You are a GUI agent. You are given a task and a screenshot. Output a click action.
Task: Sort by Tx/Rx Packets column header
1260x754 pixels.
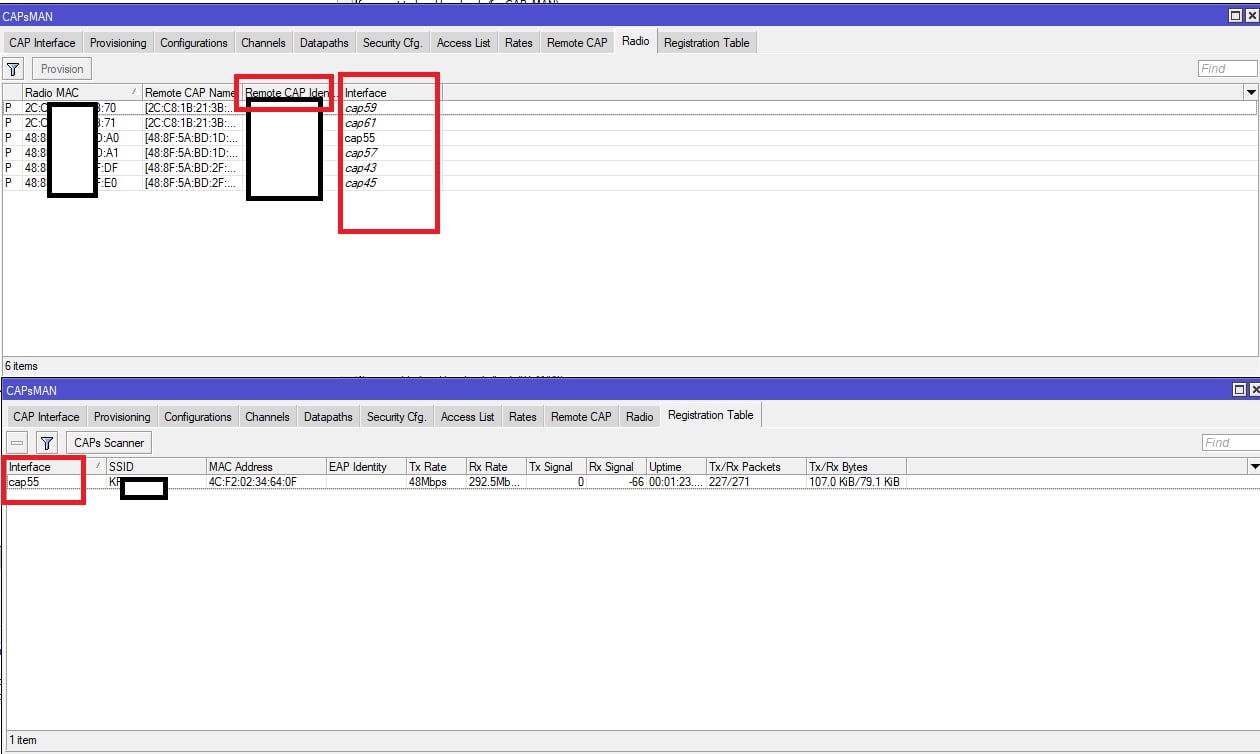(756, 467)
